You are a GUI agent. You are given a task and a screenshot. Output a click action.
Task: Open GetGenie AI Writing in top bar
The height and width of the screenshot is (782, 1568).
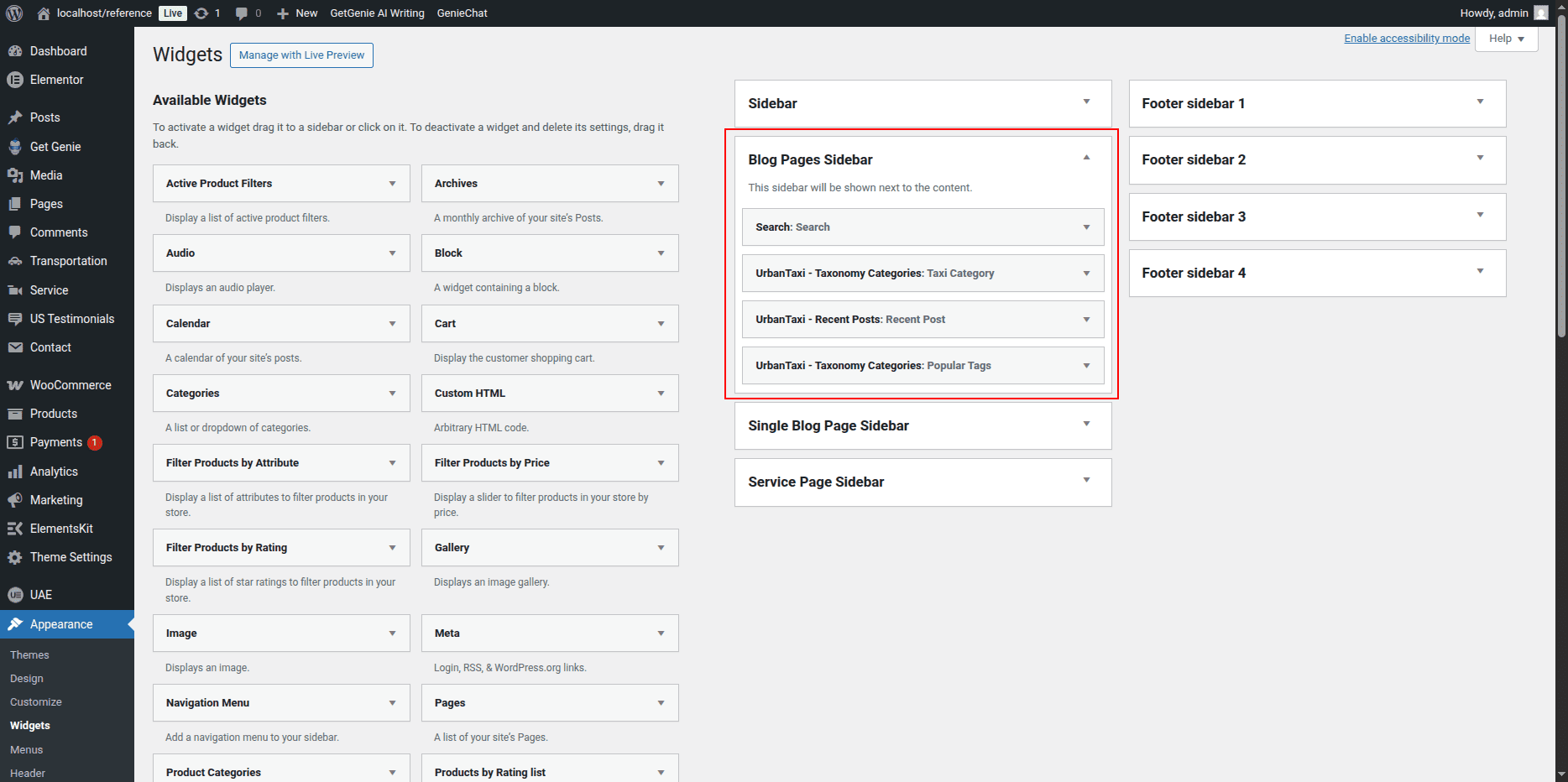(377, 13)
